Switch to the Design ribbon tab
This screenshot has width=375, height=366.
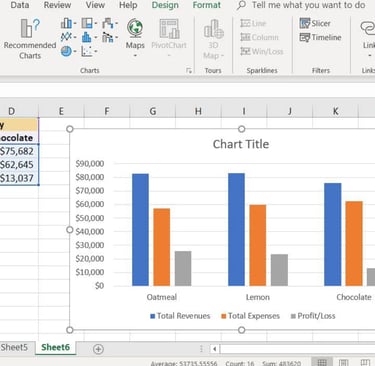pyautogui.click(x=165, y=5)
